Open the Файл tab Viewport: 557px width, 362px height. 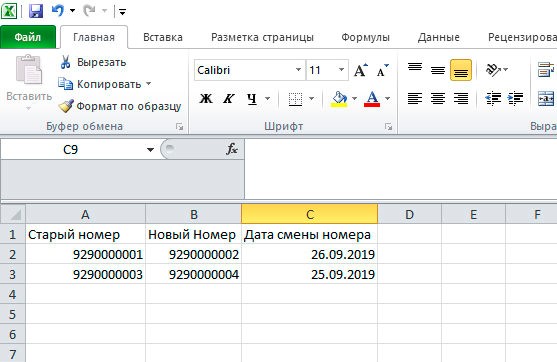(28, 37)
